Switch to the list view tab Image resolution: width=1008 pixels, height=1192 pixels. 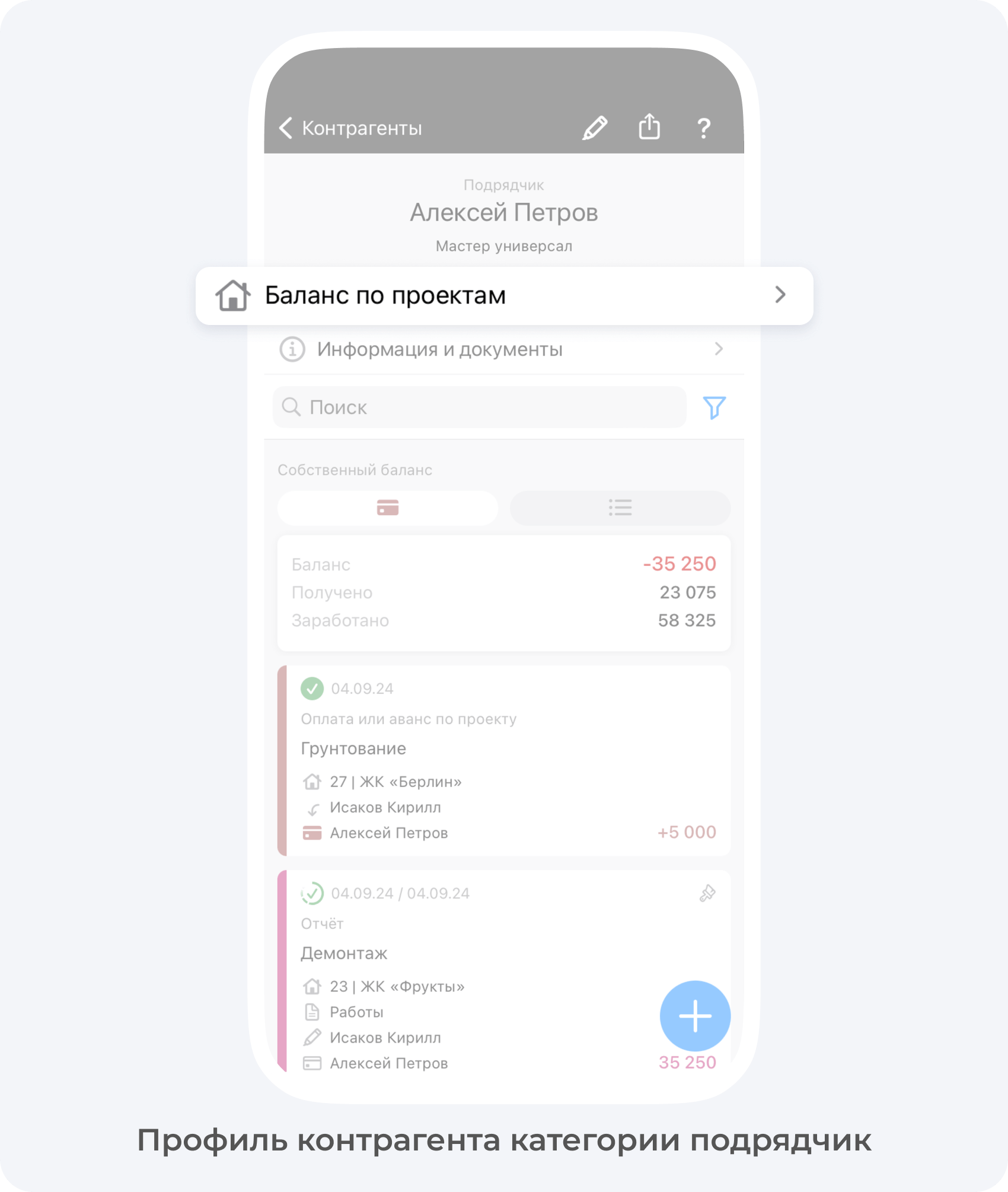pyautogui.click(x=620, y=508)
